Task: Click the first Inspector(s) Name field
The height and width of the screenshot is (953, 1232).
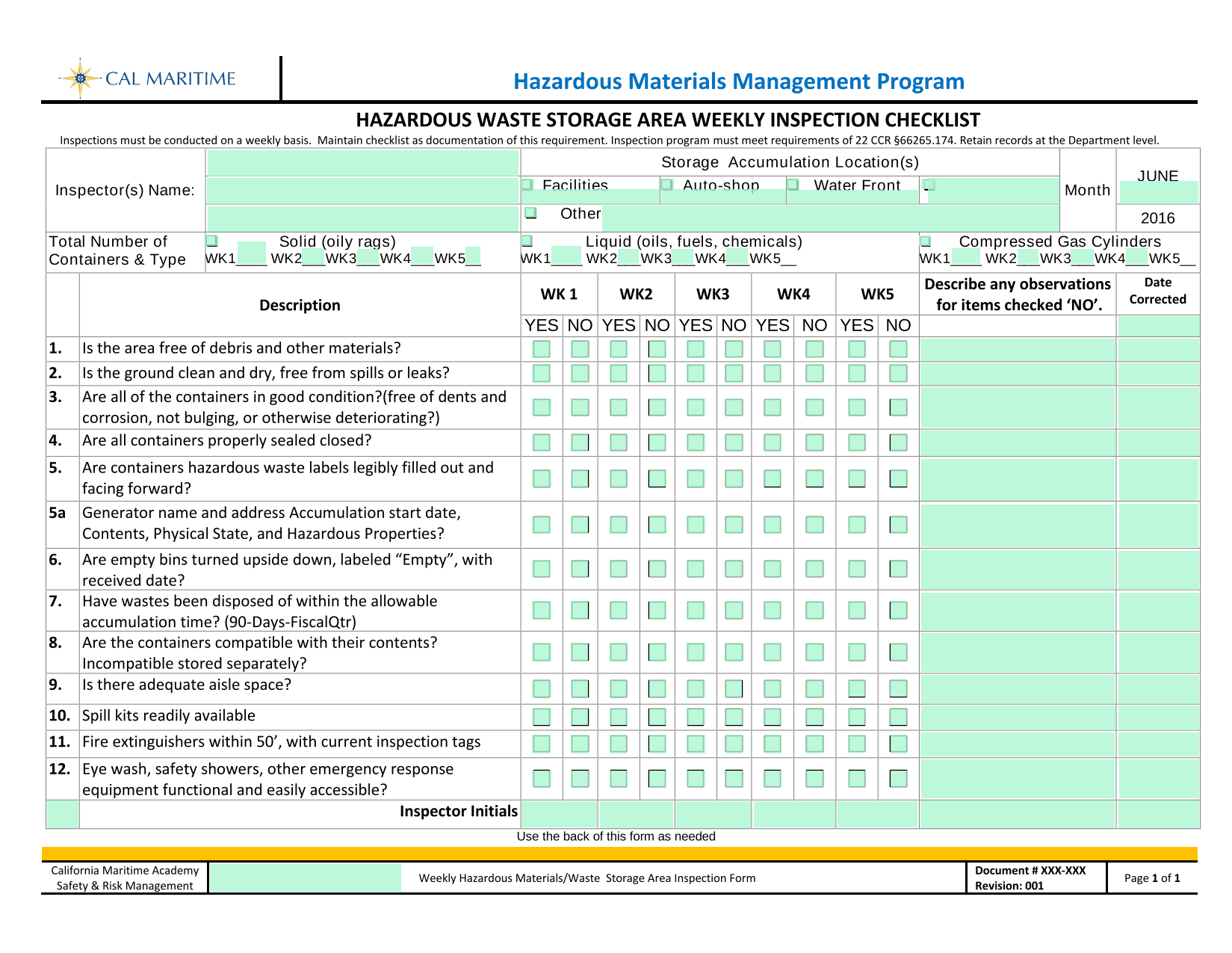Action: 362,163
